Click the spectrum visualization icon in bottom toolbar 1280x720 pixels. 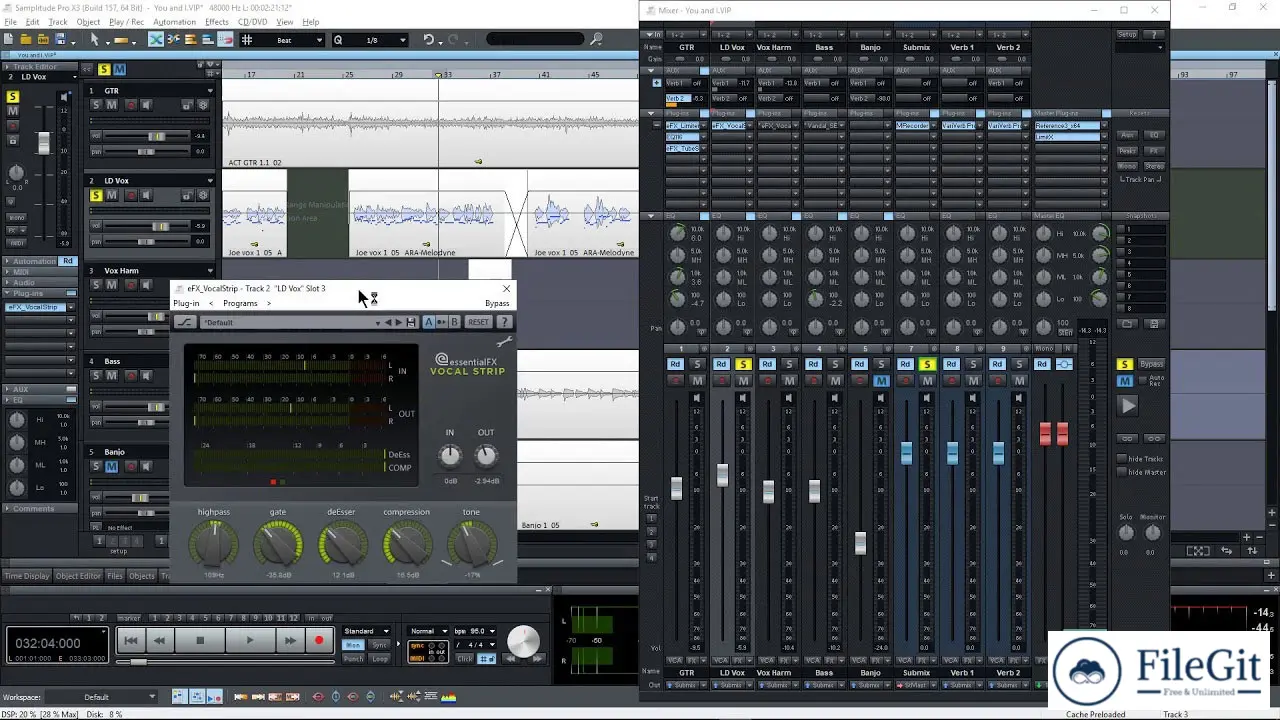click(x=449, y=697)
